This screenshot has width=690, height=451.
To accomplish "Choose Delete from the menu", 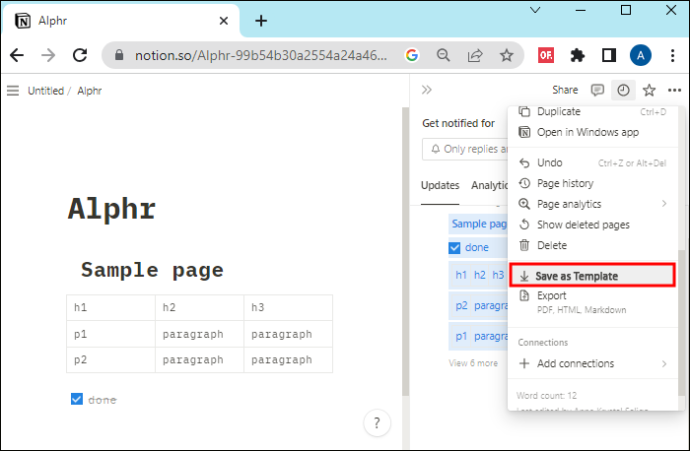I will pos(593,246).
